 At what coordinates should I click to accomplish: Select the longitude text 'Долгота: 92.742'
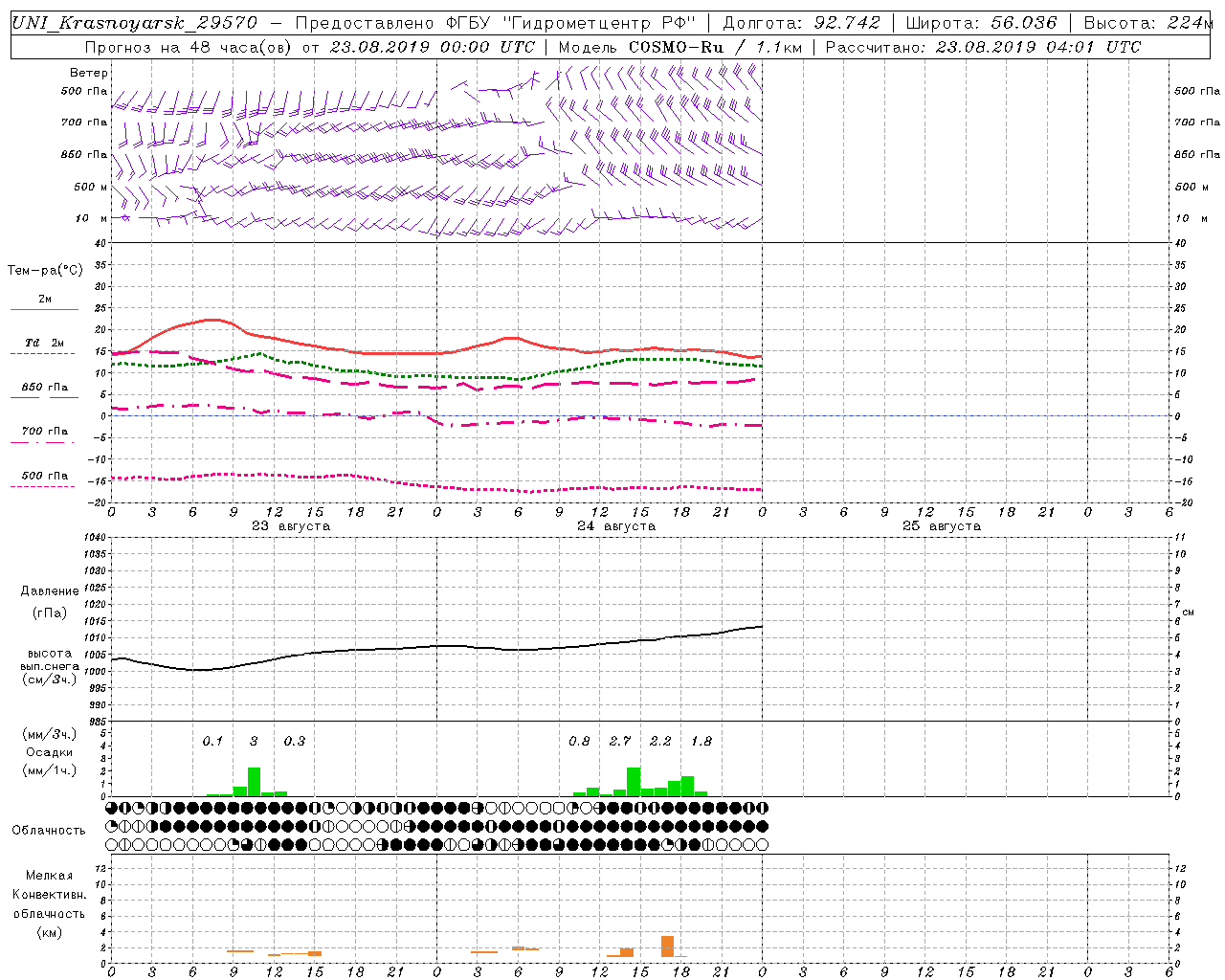tap(802, 23)
